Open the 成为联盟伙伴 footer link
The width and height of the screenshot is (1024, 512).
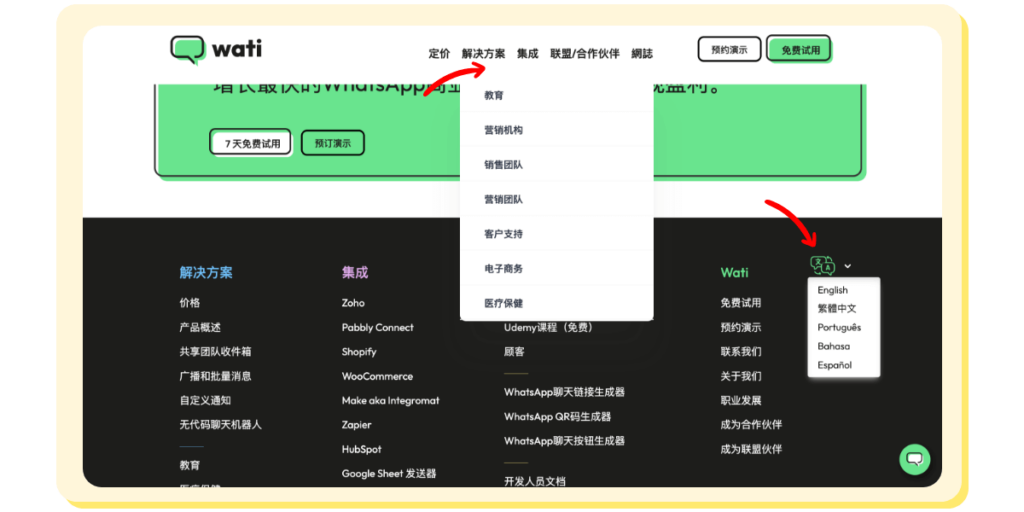pos(751,449)
